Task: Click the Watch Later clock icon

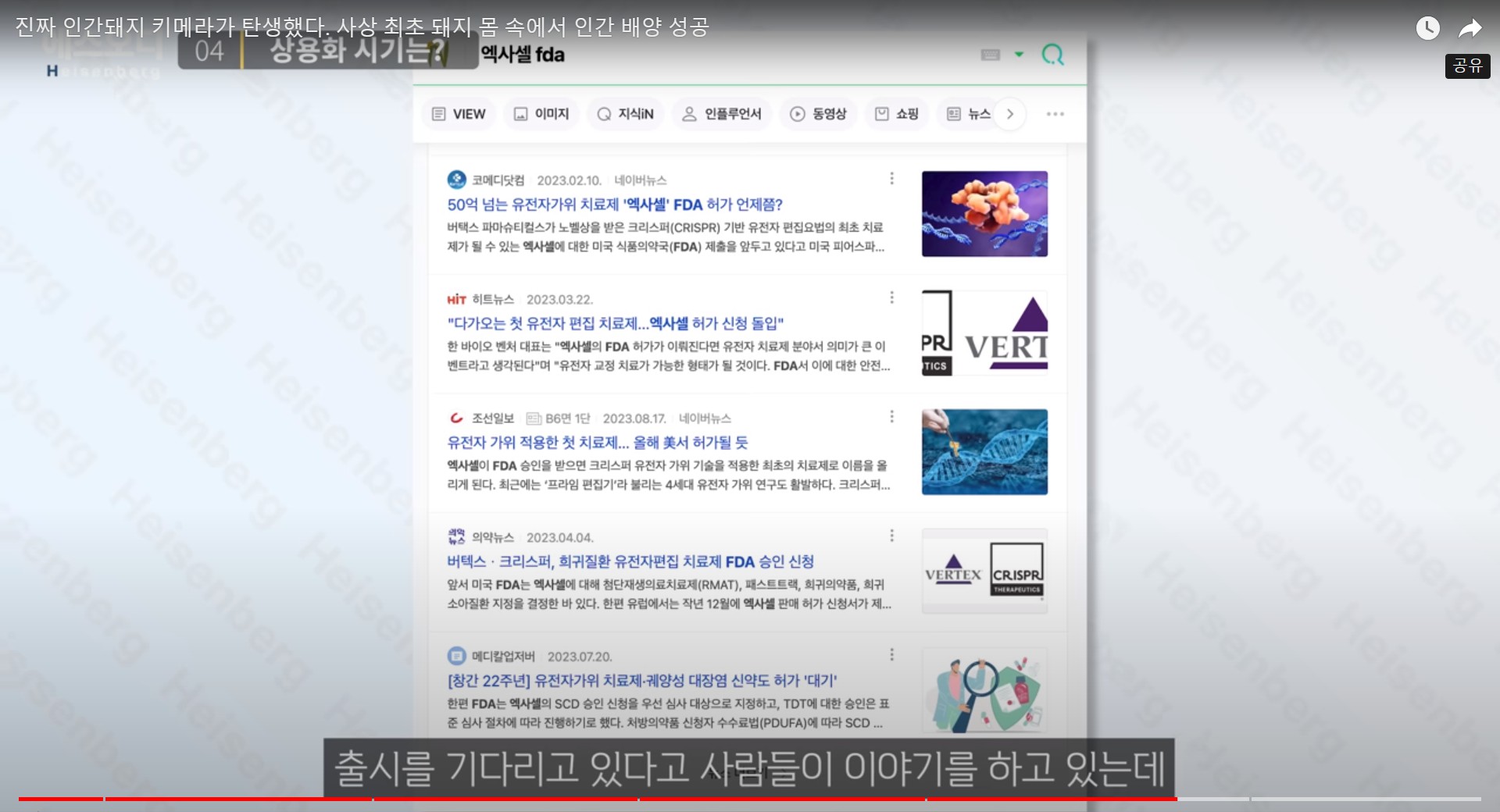Action: coord(1427,28)
